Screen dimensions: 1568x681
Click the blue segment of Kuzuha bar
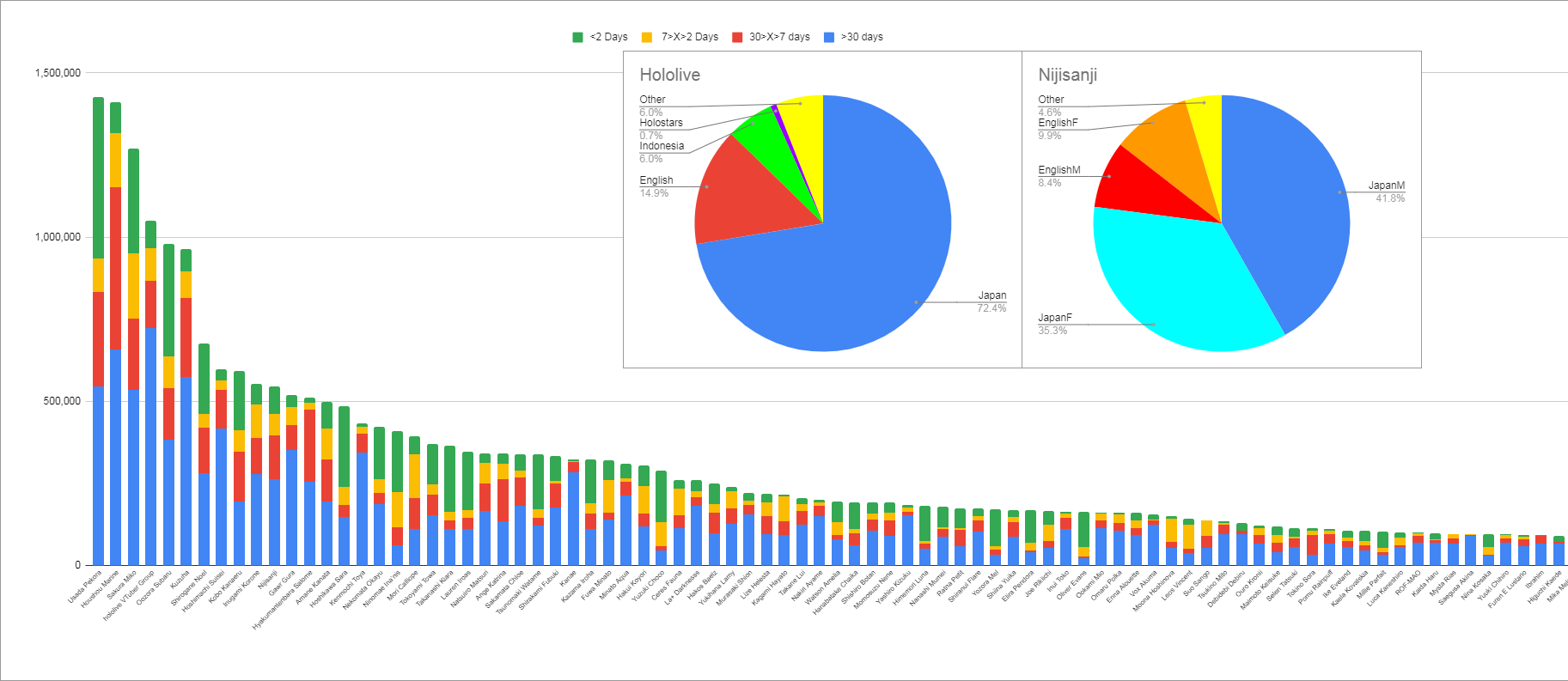186,471
